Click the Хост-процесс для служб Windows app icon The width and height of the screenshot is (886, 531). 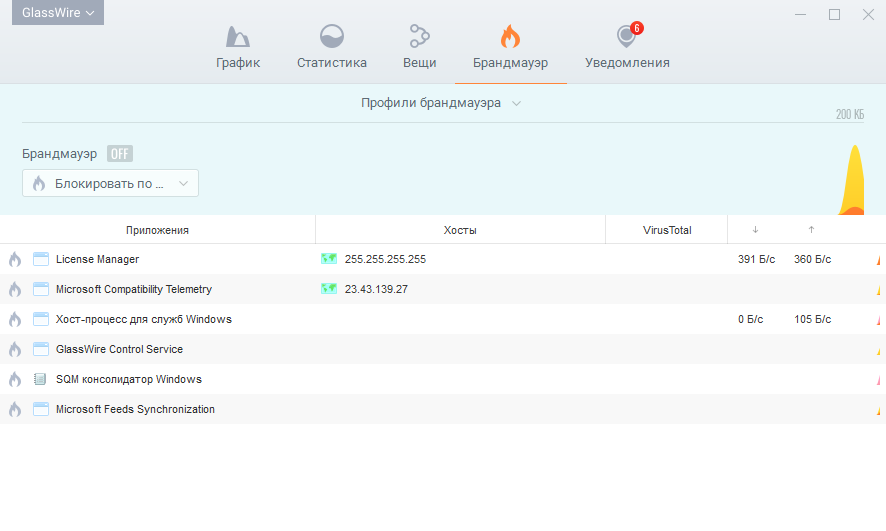point(41,319)
